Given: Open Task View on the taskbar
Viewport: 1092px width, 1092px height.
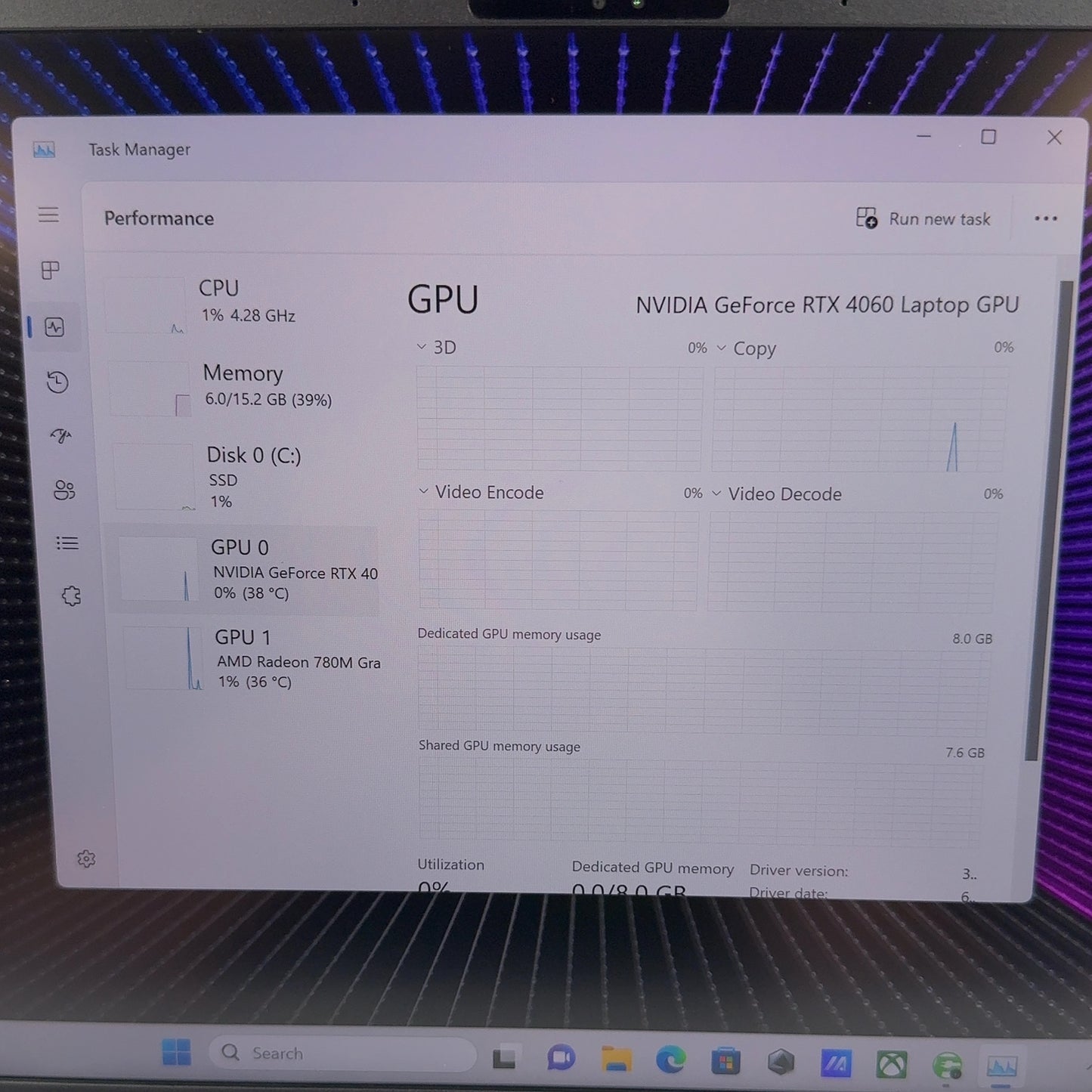Looking at the screenshot, I should [x=504, y=1058].
